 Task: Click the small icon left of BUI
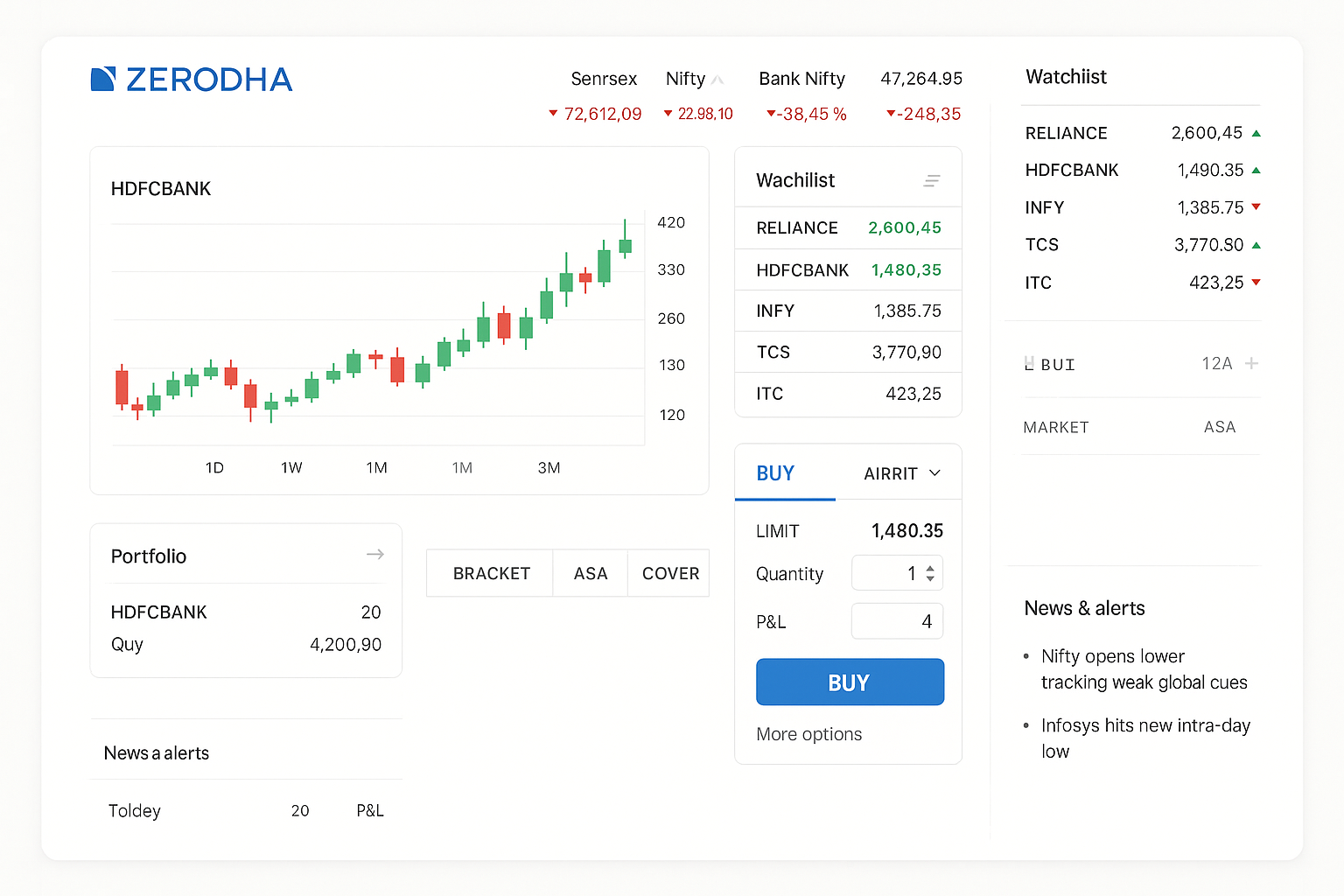pyautogui.click(x=1029, y=363)
